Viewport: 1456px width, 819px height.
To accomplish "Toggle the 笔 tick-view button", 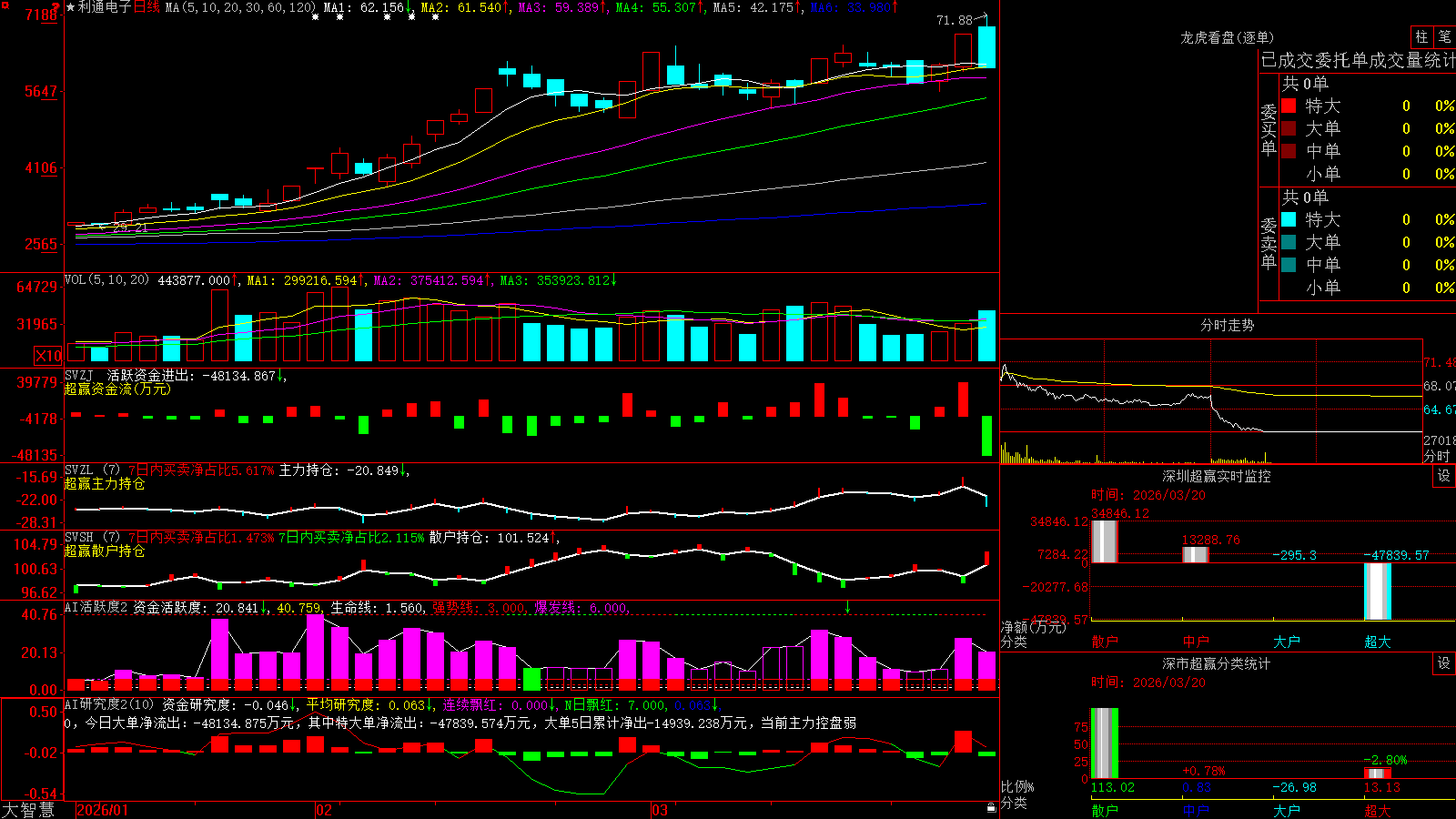I will click(1444, 37).
